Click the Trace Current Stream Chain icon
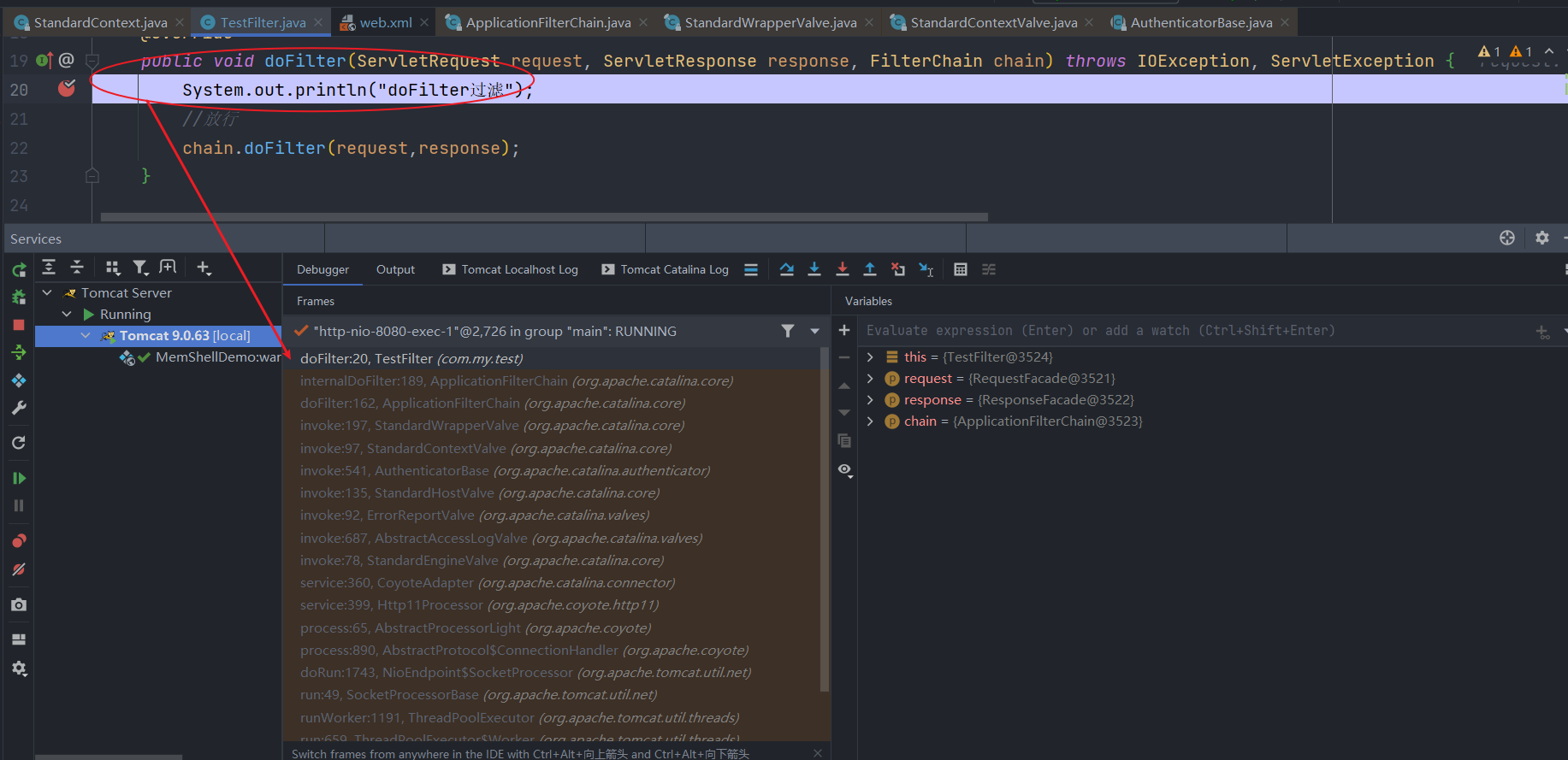The height and width of the screenshot is (760, 1568). (x=989, y=269)
